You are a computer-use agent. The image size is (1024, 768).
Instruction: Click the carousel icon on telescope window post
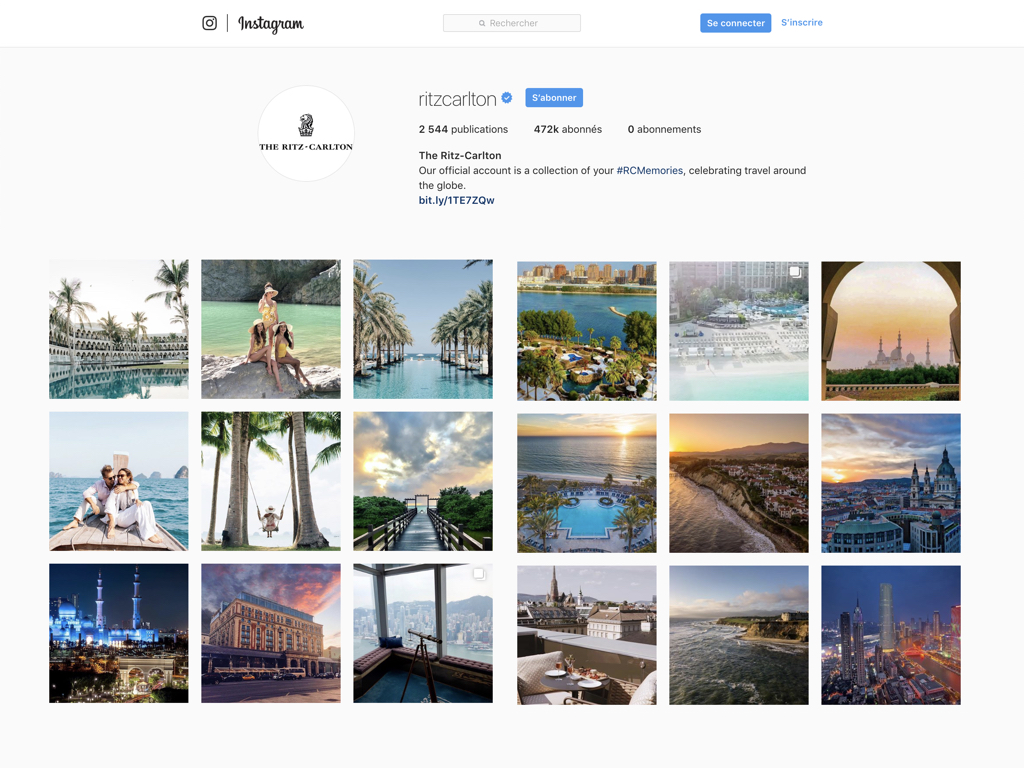[x=479, y=574]
